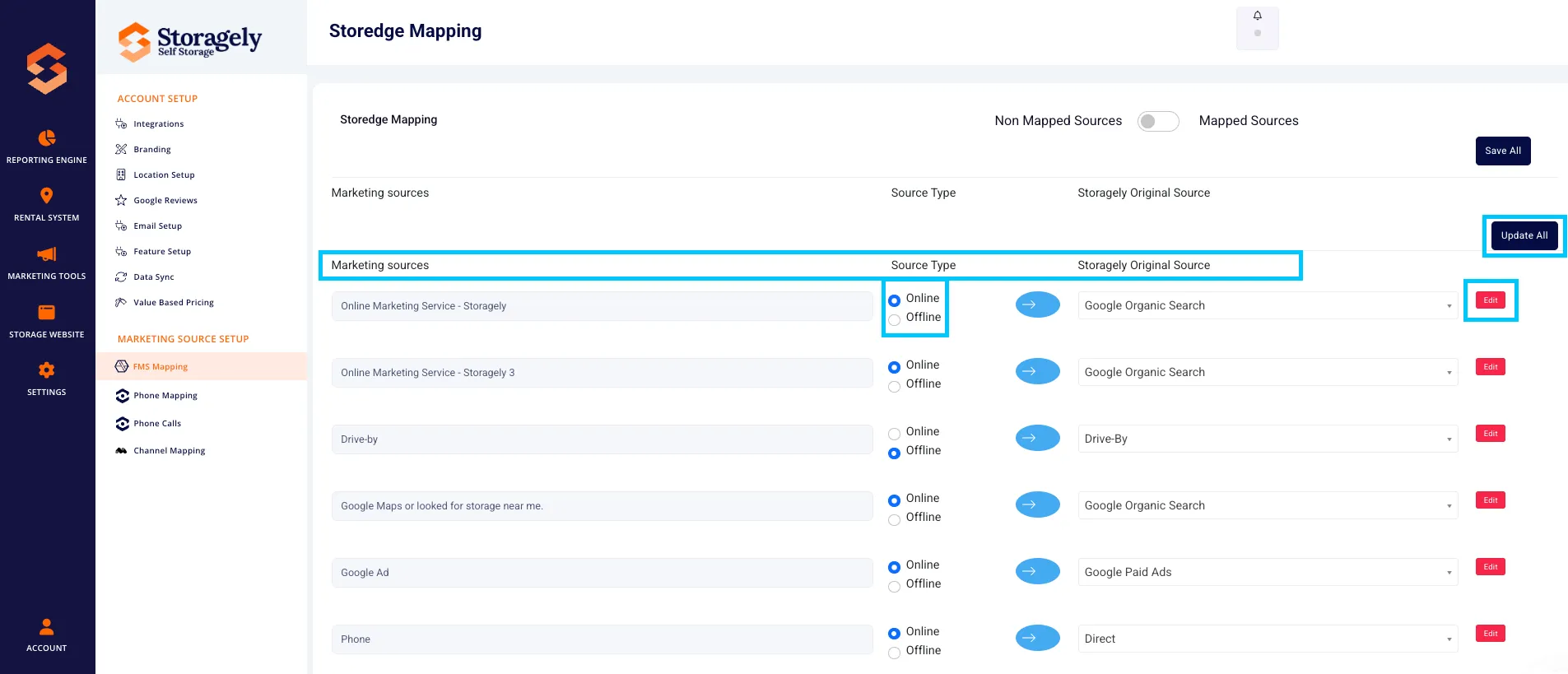Click the Storagely Self Storage logo
Image resolution: width=1568 pixels, height=674 pixels.
[x=189, y=41]
